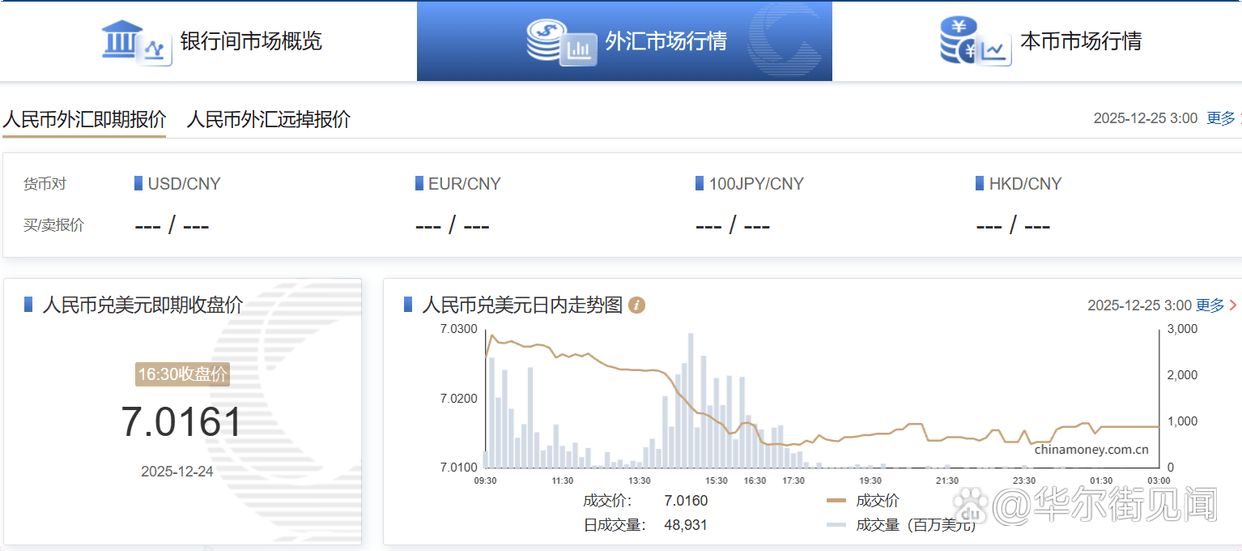Open the 本币市场行情 section
Viewport: 1242px width, 551px height.
point(1081,42)
